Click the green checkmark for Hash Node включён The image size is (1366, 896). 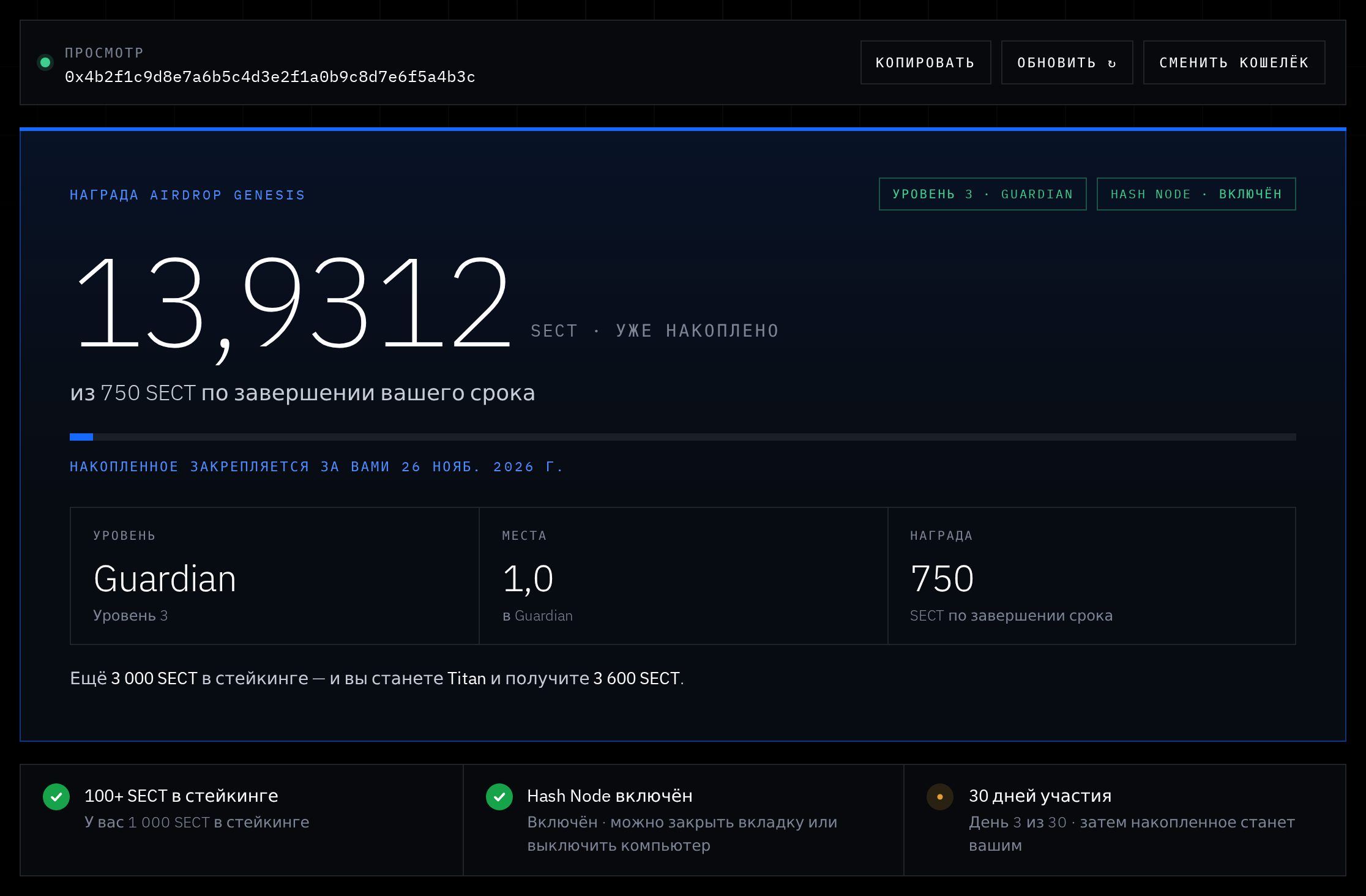click(x=499, y=797)
